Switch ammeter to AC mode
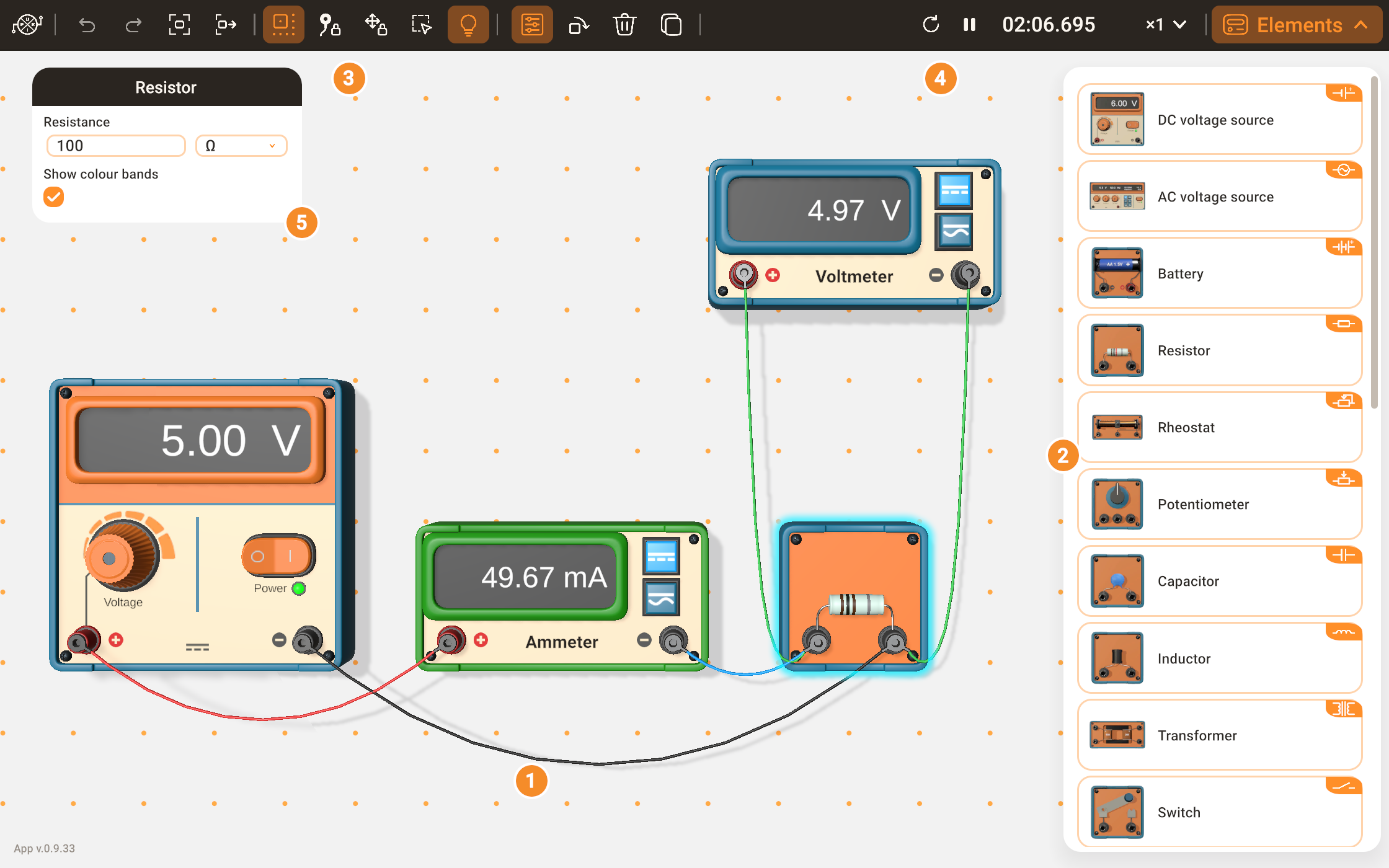Viewport: 1389px width, 868px height. click(661, 597)
